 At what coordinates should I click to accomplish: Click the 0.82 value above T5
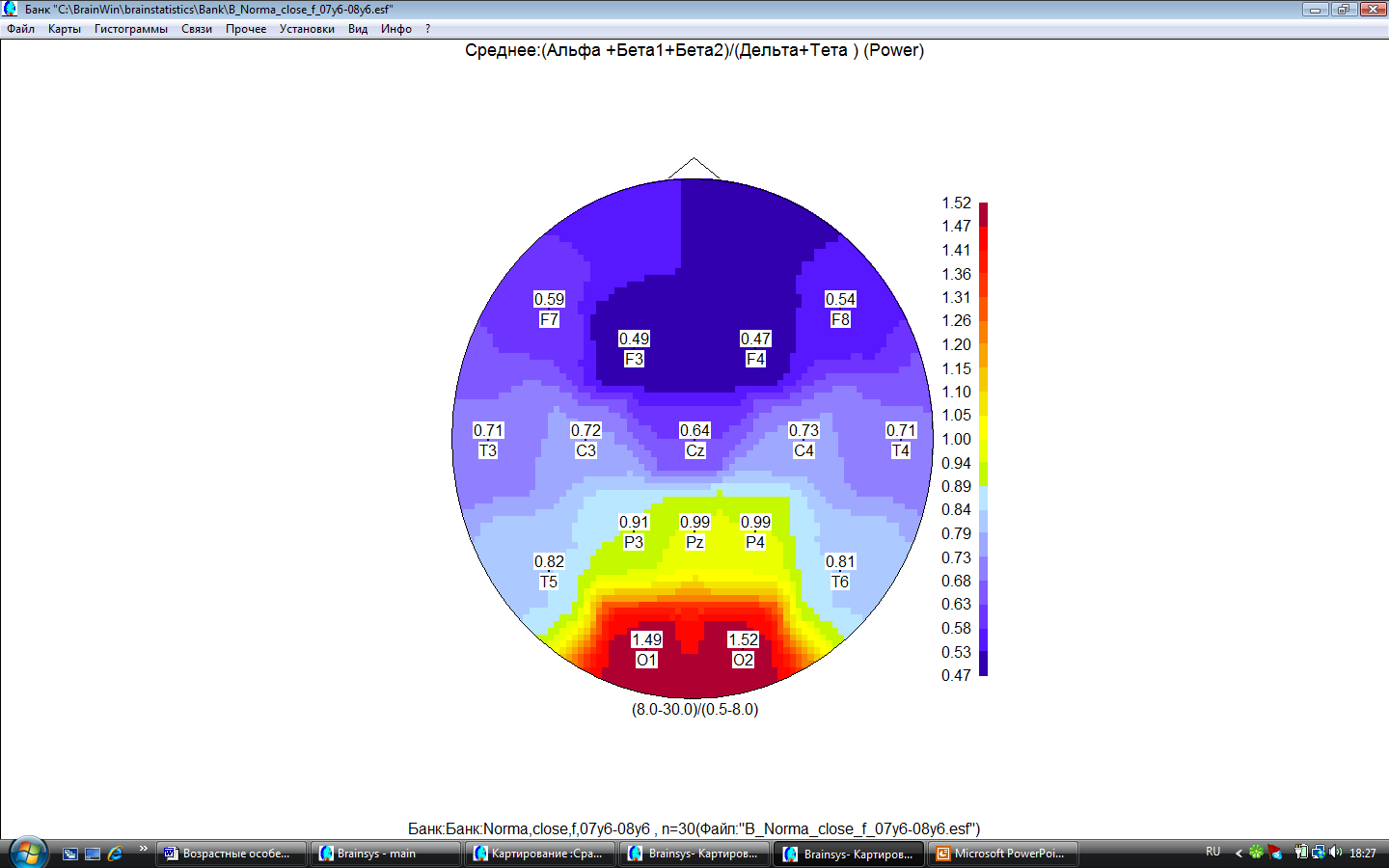coord(549,561)
